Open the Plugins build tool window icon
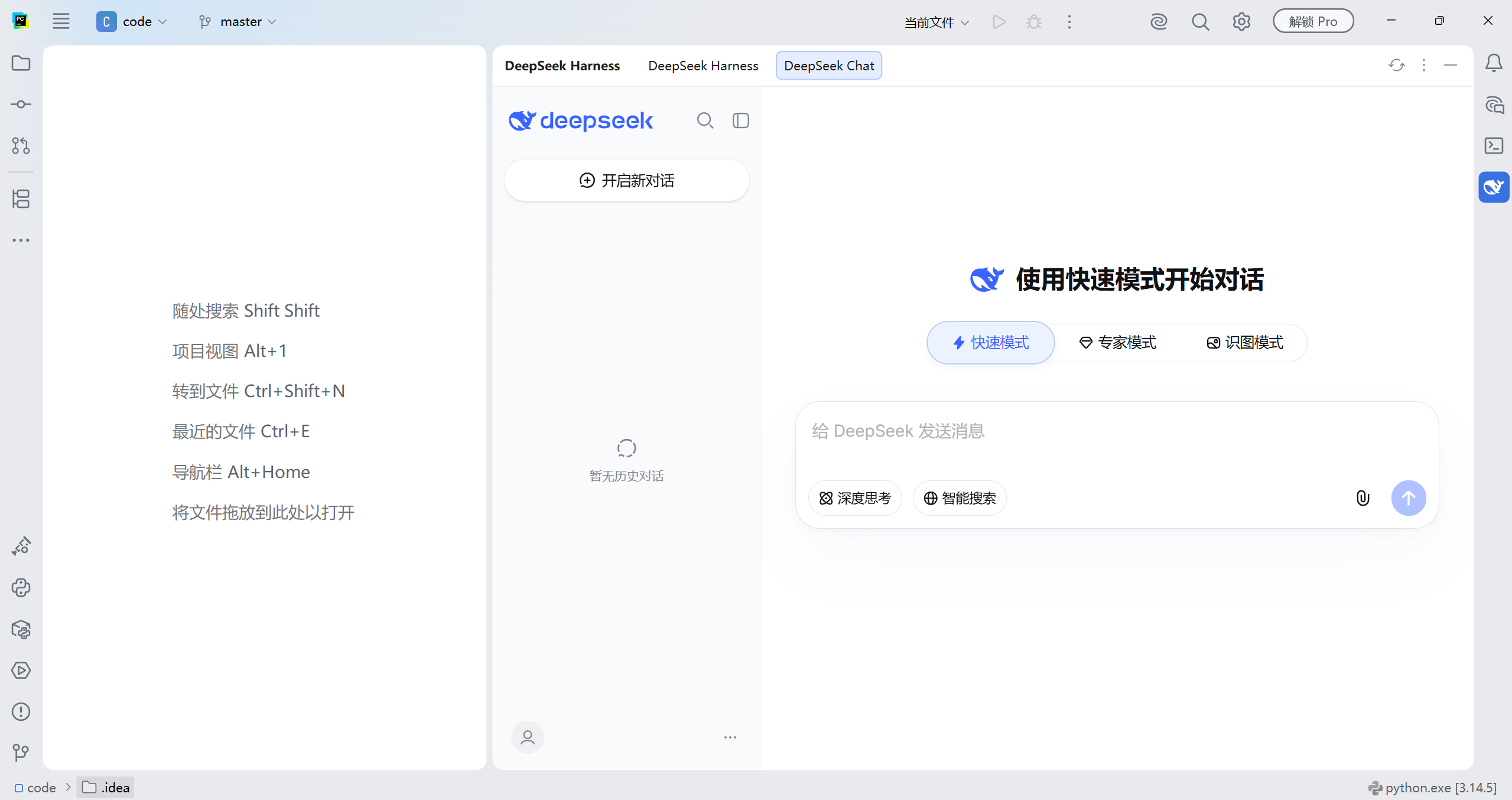The width and height of the screenshot is (1512, 800). click(21, 547)
